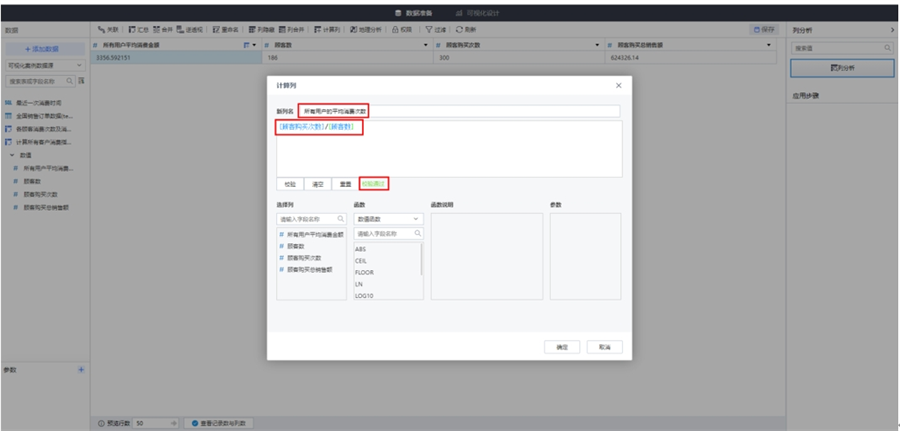Click the 关联 (join) toolbar icon
The height and width of the screenshot is (431, 900).
[106, 29]
